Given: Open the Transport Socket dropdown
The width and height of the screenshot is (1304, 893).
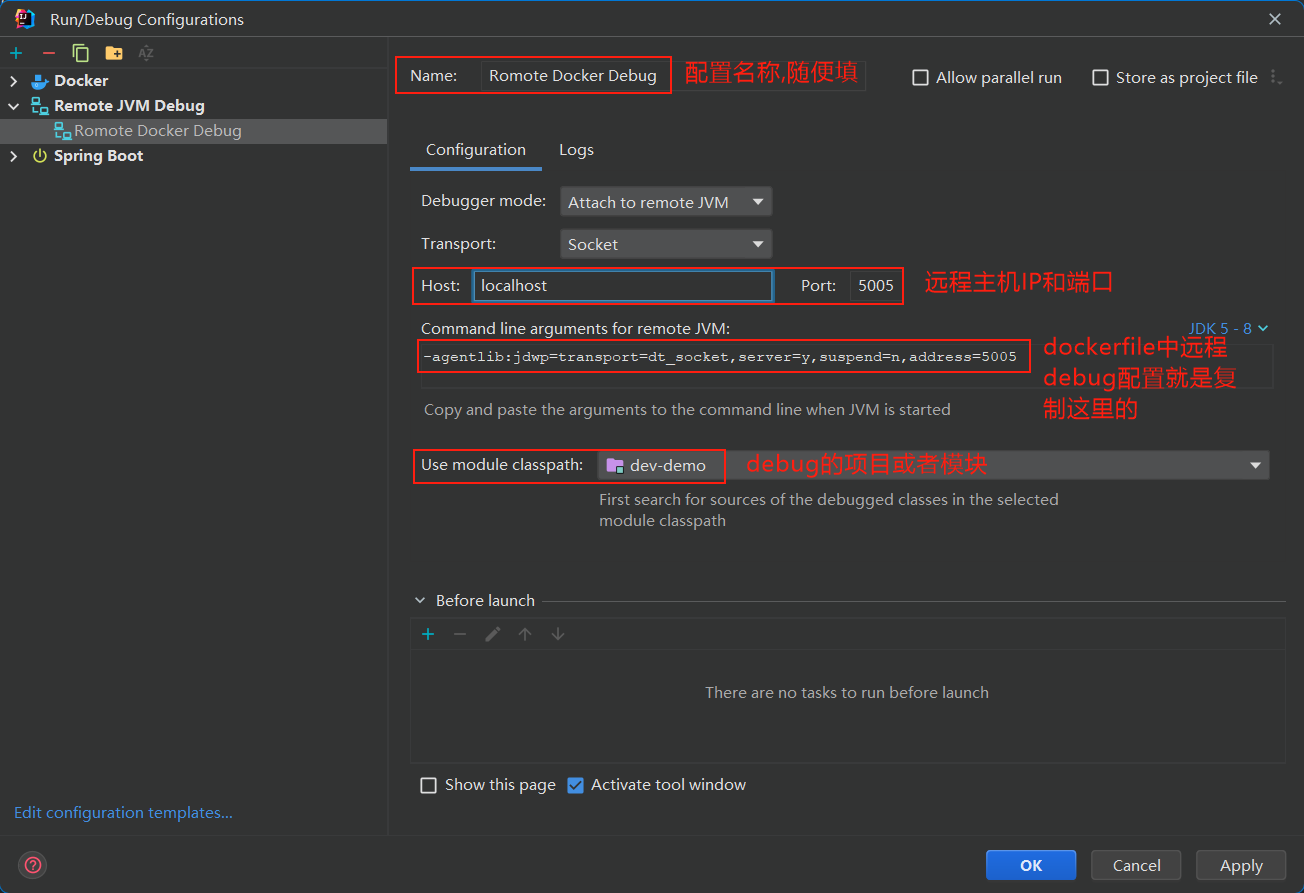Looking at the screenshot, I should (666, 244).
